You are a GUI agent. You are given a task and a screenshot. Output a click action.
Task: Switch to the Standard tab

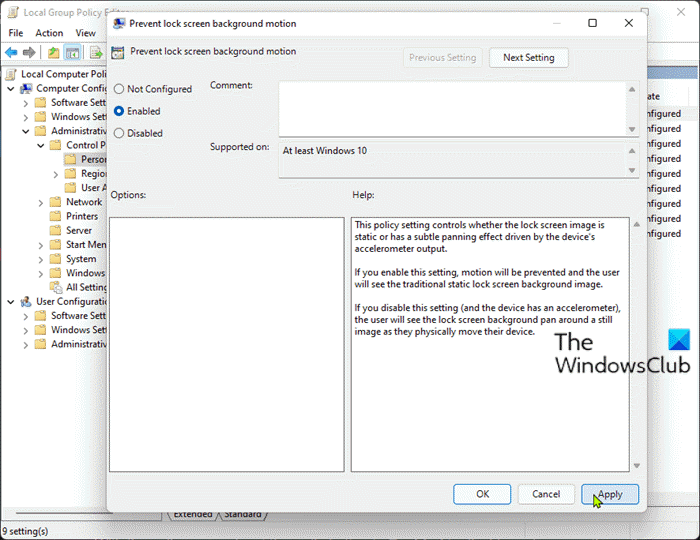pyautogui.click(x=243, y=515)
